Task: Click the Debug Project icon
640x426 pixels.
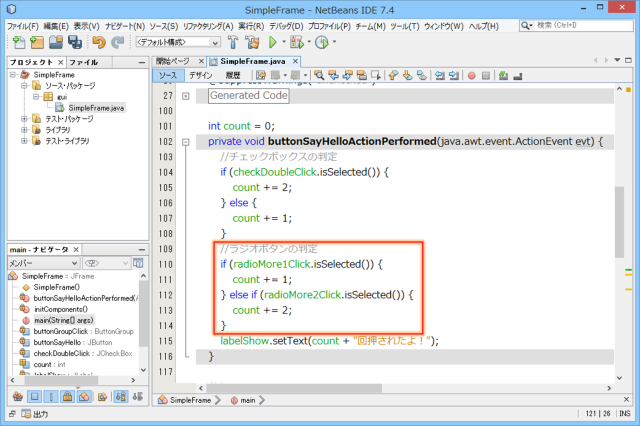Action: 297,42
